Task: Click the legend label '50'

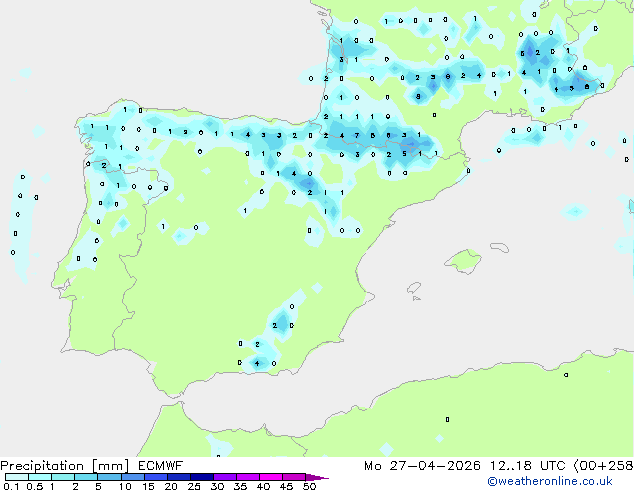Action: pyautogui.click(x=309, y=486)
